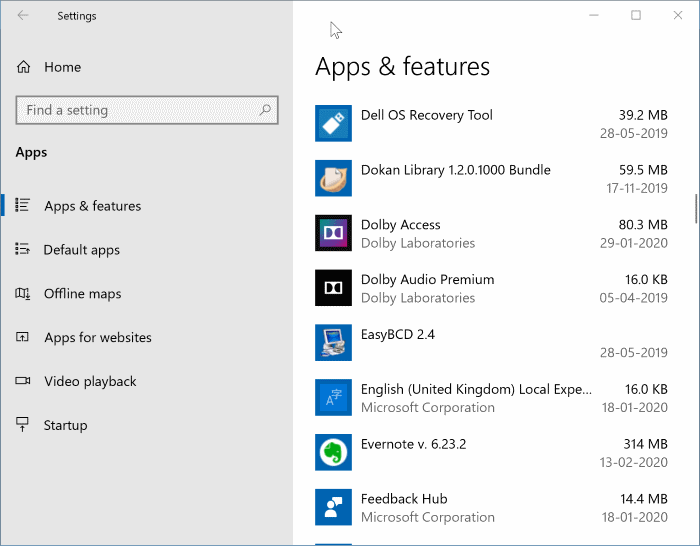The height and width of the screenshot is (546, 700).
Task: Close the Settings window
Action: click(x=678, y=15)
